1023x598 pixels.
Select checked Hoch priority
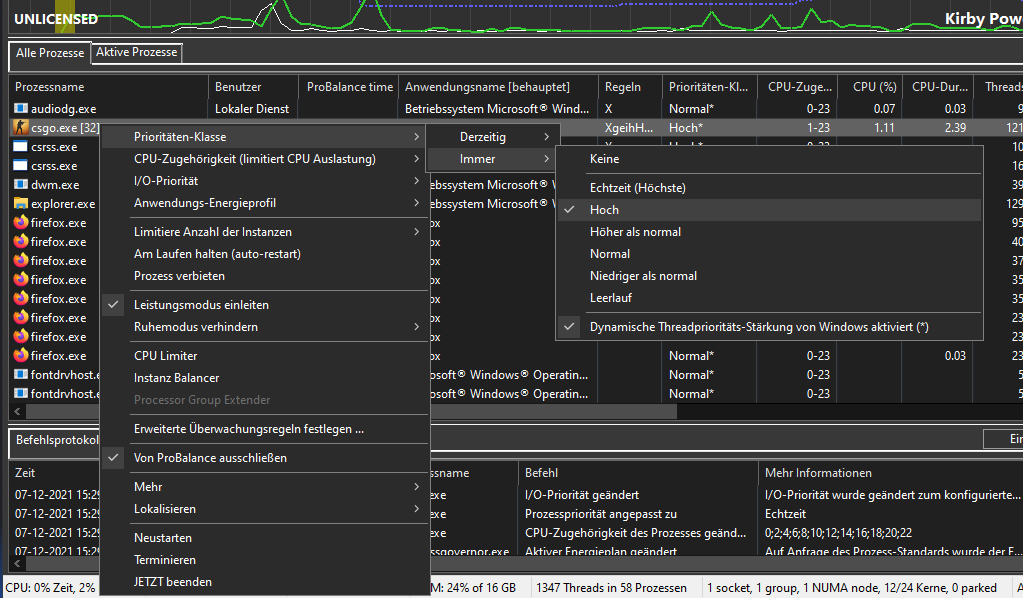769,209
